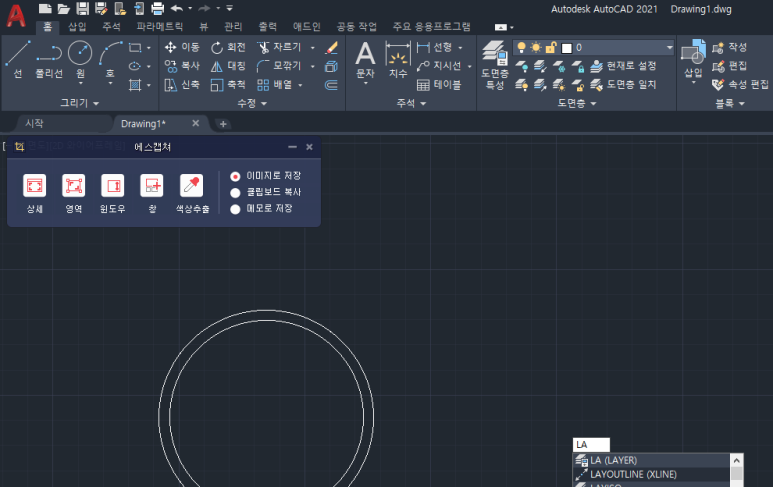This screenshot has width=773, height=487.
Task: Select the Circle (원) tool
Action: pos(80,60)
